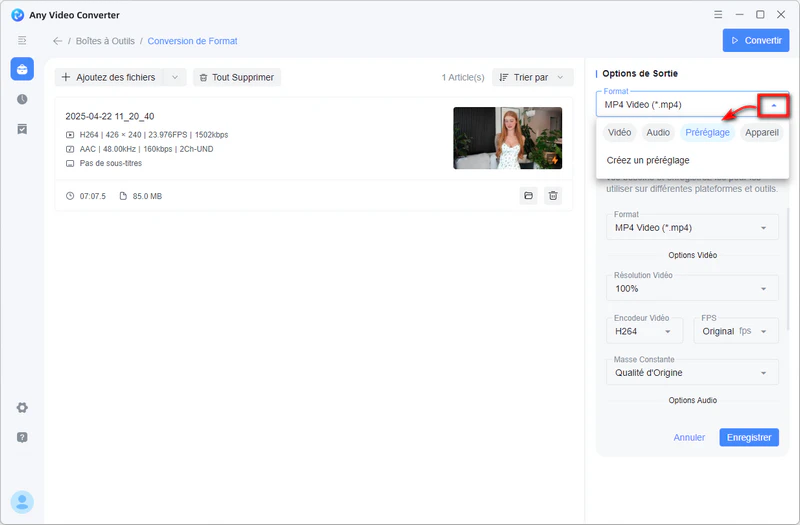The width and height of the screenshot is (800, 525).
Task: Collapse the sidebar with hamburger icon
Action: pyautogui.click(x=22, y=40)
